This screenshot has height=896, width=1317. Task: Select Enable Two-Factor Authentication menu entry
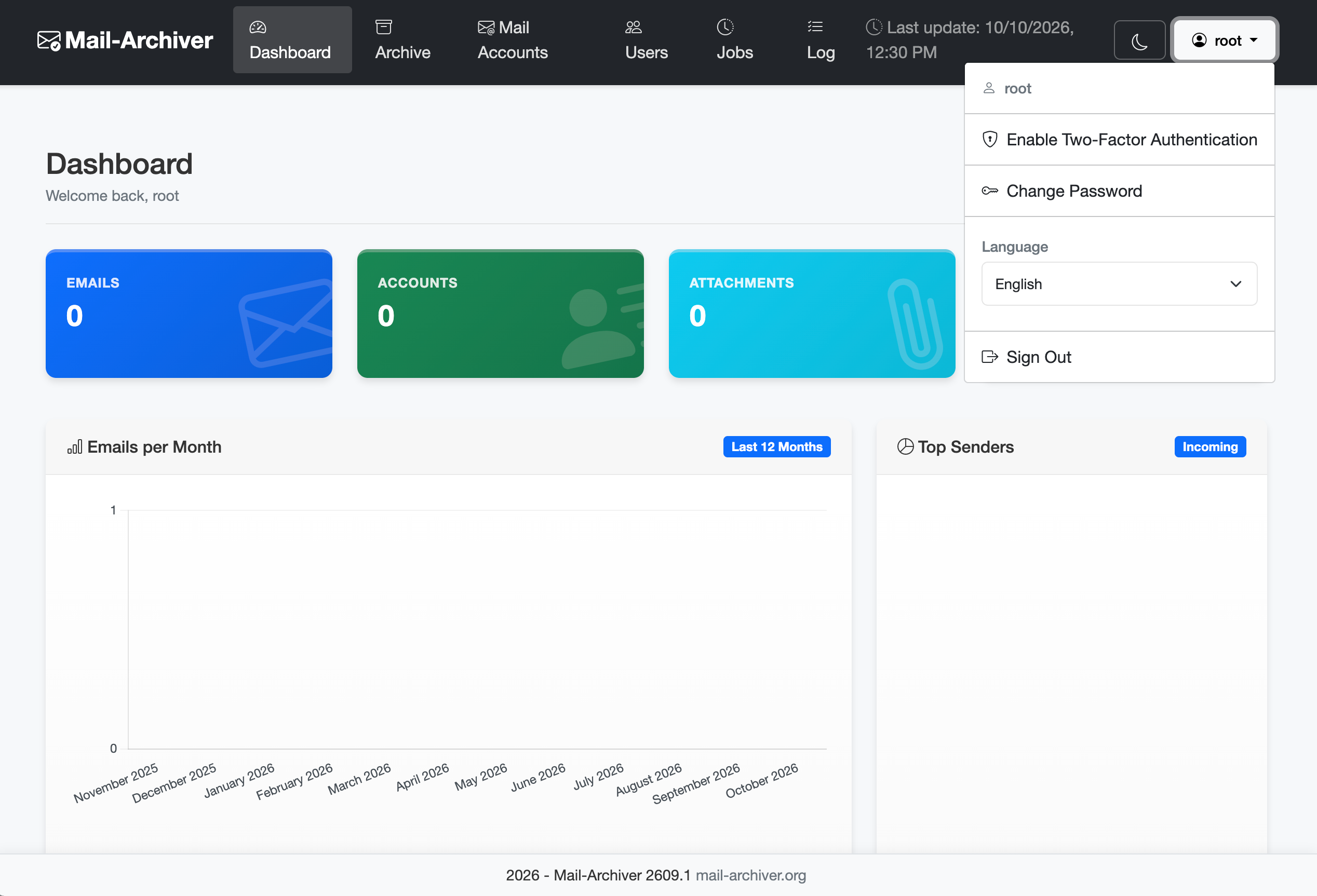(x=1119, y=139)
